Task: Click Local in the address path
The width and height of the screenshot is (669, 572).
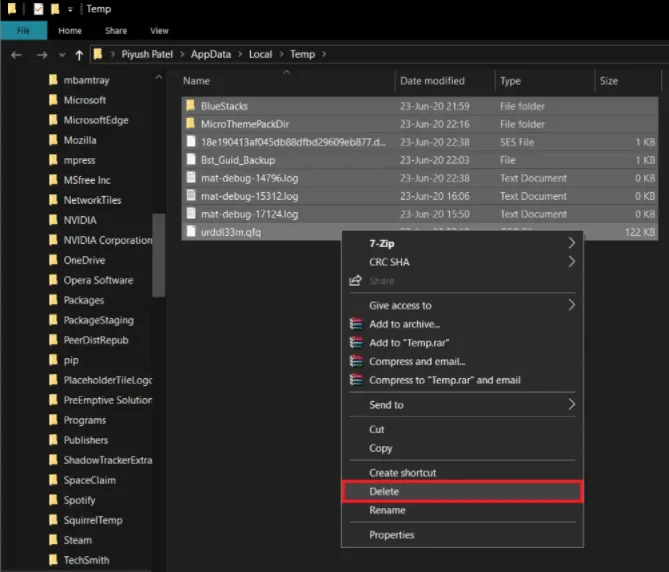Action: click(x=260, y=54)
